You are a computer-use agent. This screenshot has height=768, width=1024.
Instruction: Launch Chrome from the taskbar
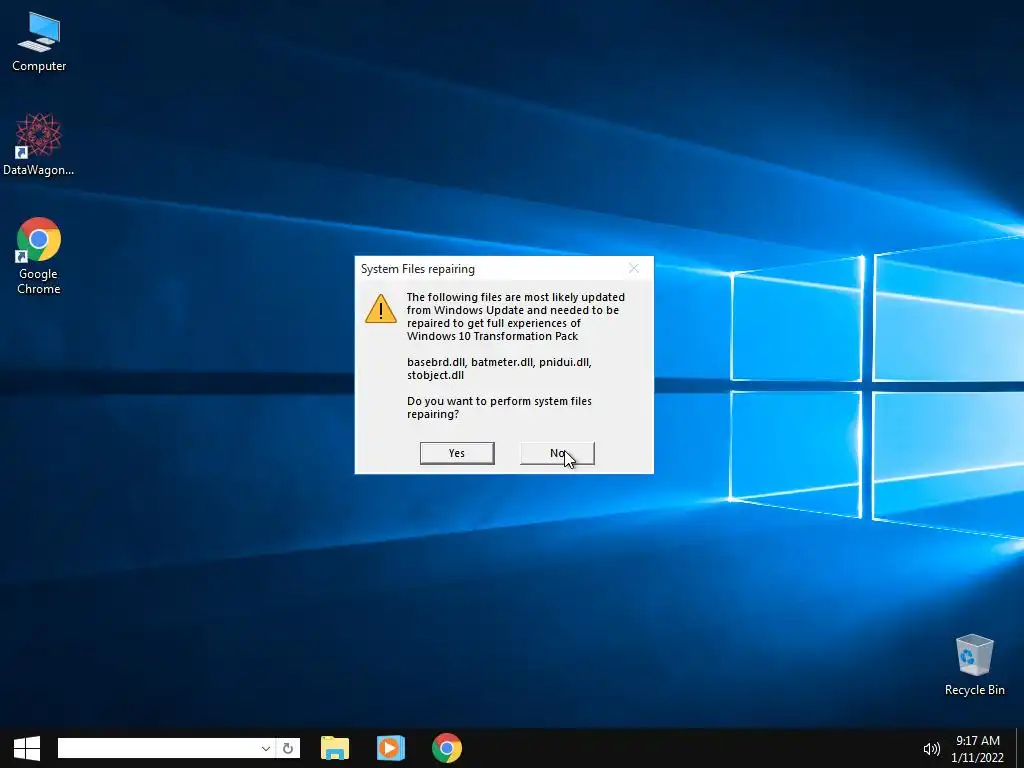point(447,748)
